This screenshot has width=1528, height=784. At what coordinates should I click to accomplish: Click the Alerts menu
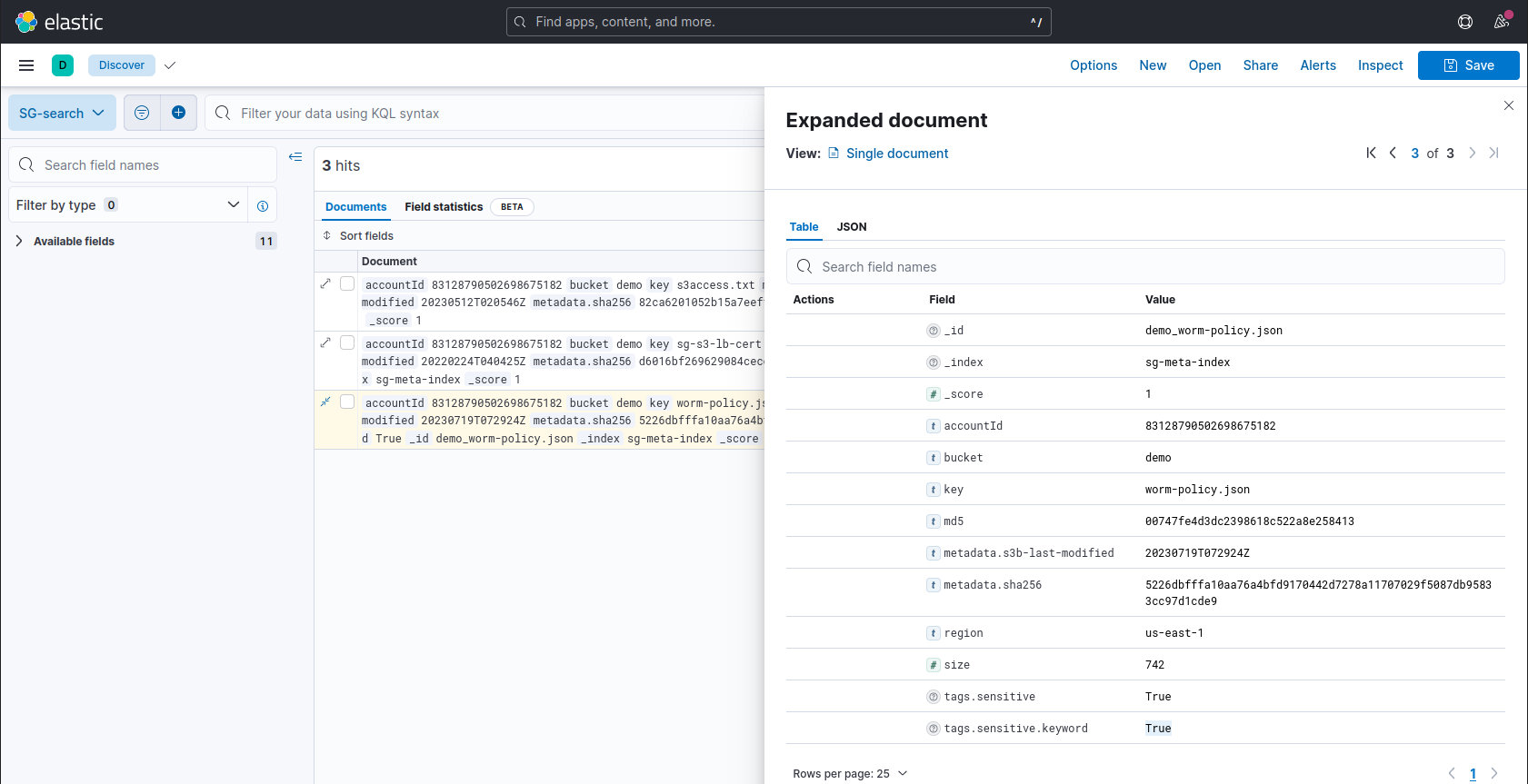1318,65
